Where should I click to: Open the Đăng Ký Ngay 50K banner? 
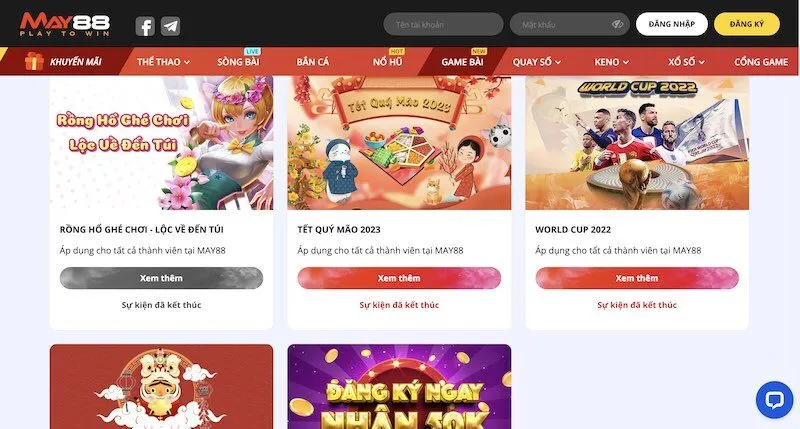pyautogui.click(x=399, y=386)
